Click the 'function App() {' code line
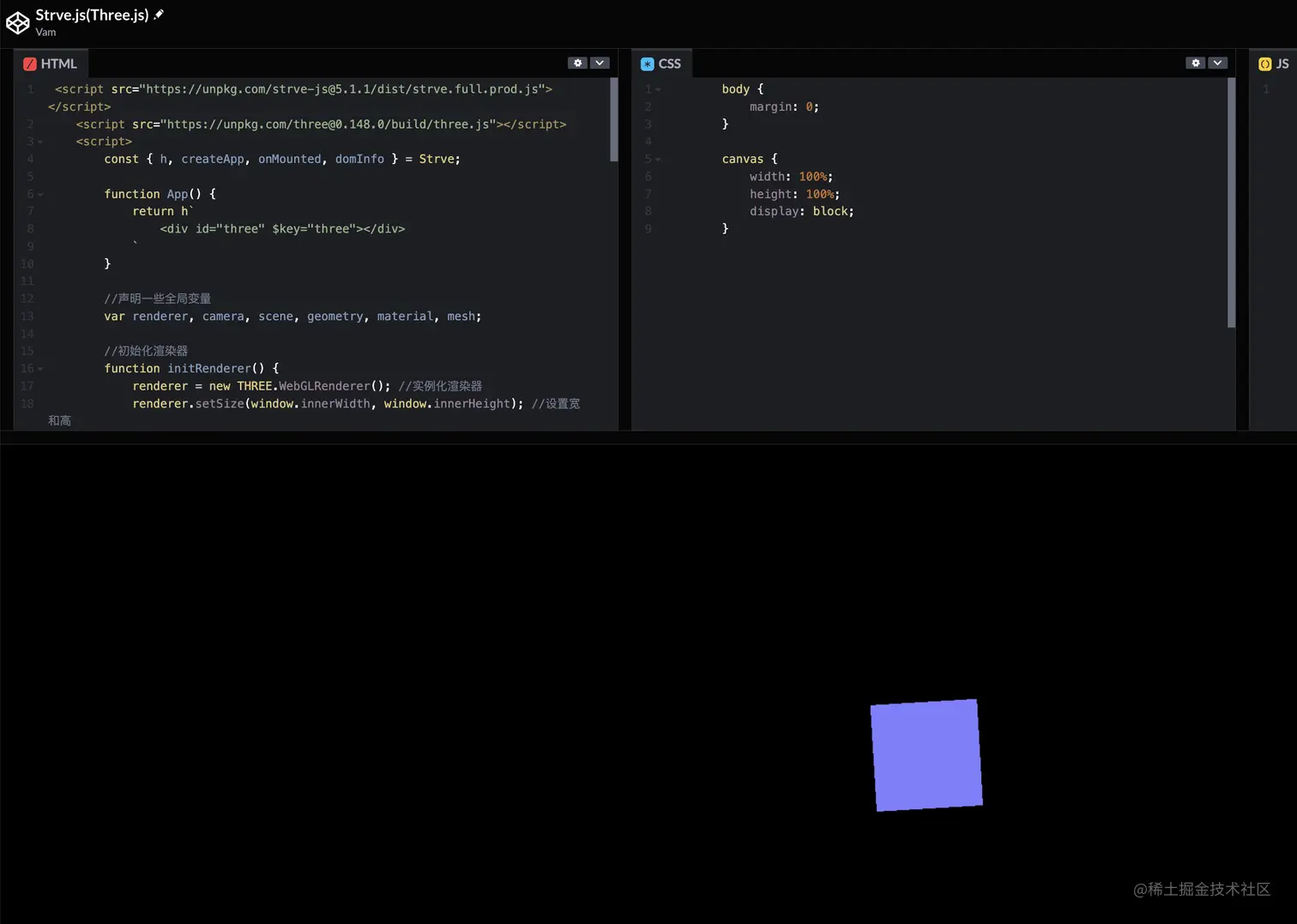The width and height of the screenshot is (1297, 924). pos(160,194)
